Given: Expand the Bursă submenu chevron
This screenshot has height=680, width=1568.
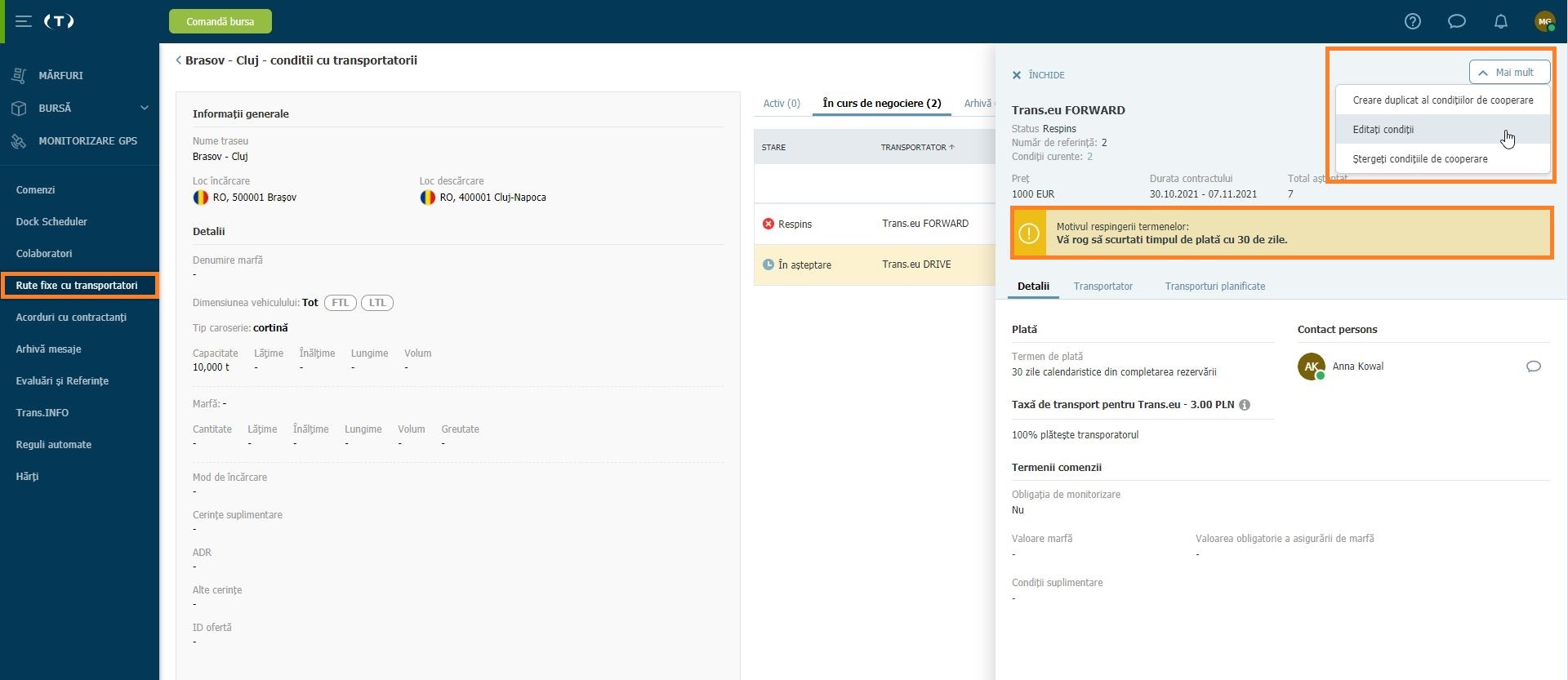Looking at the screenshot, I should (145, 108).
